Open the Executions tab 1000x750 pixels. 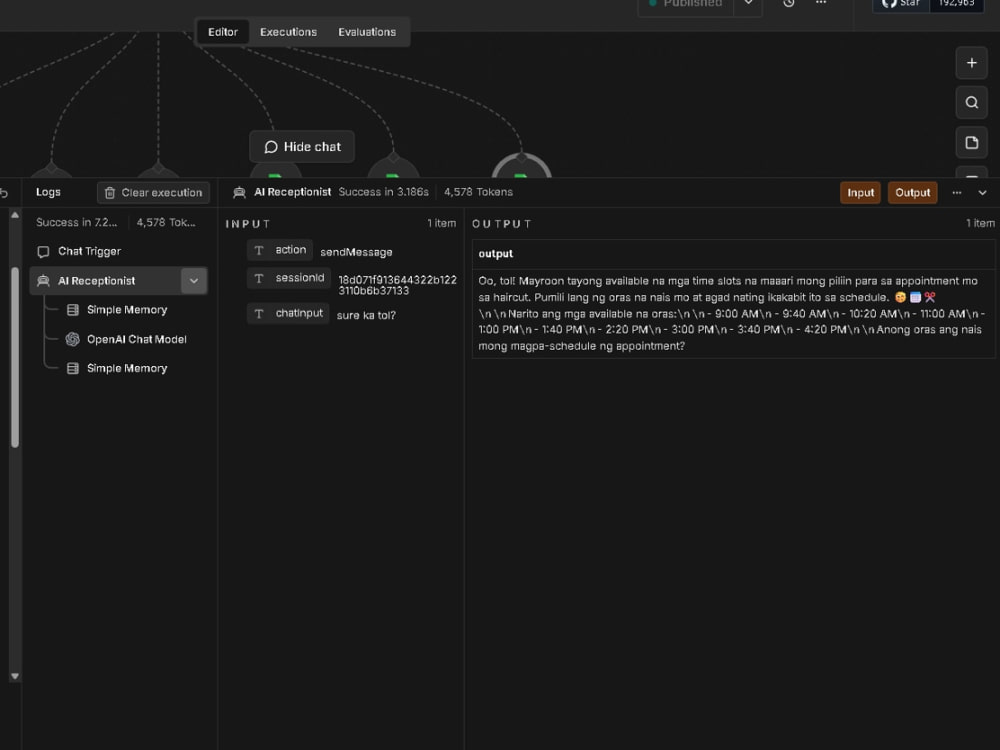[x=288, y=32]
